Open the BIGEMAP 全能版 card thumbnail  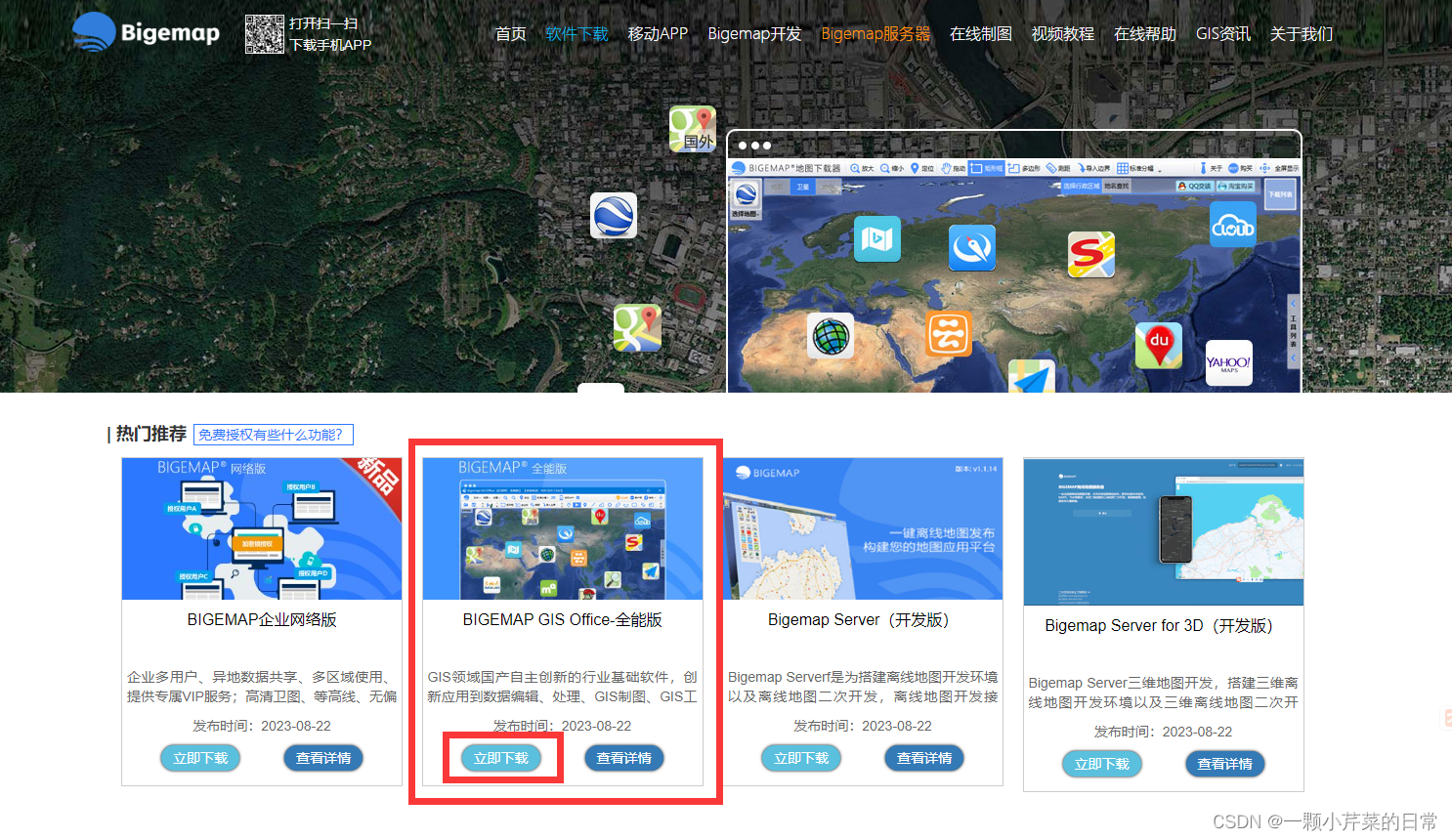[563, 528]
